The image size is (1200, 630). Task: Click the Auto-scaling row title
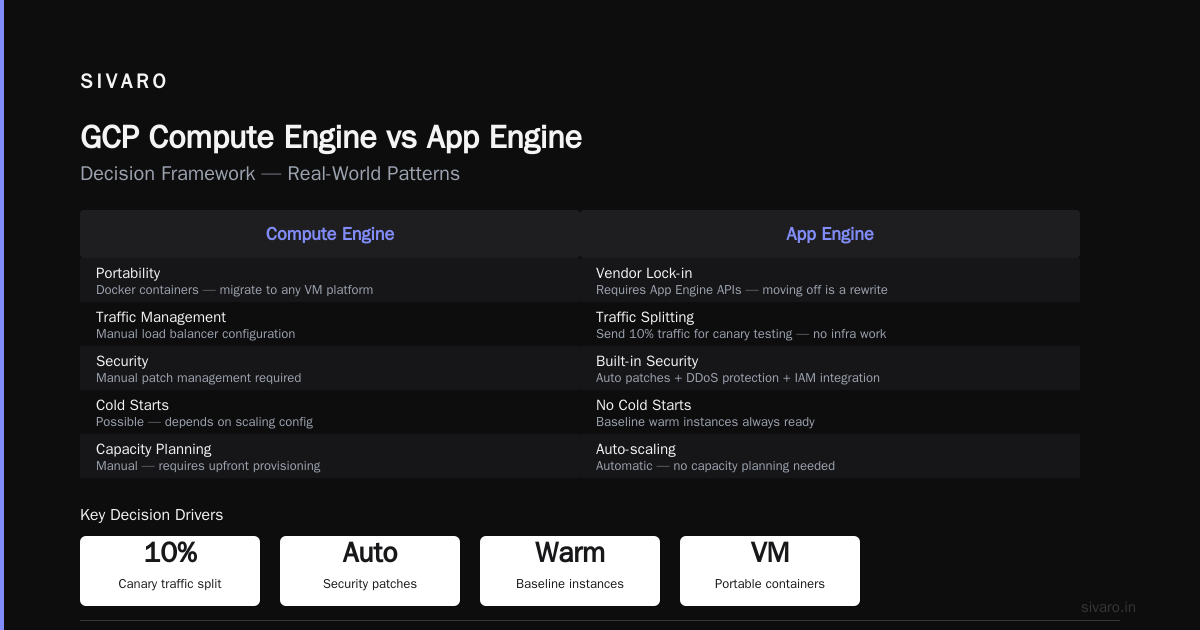[636, 449]
